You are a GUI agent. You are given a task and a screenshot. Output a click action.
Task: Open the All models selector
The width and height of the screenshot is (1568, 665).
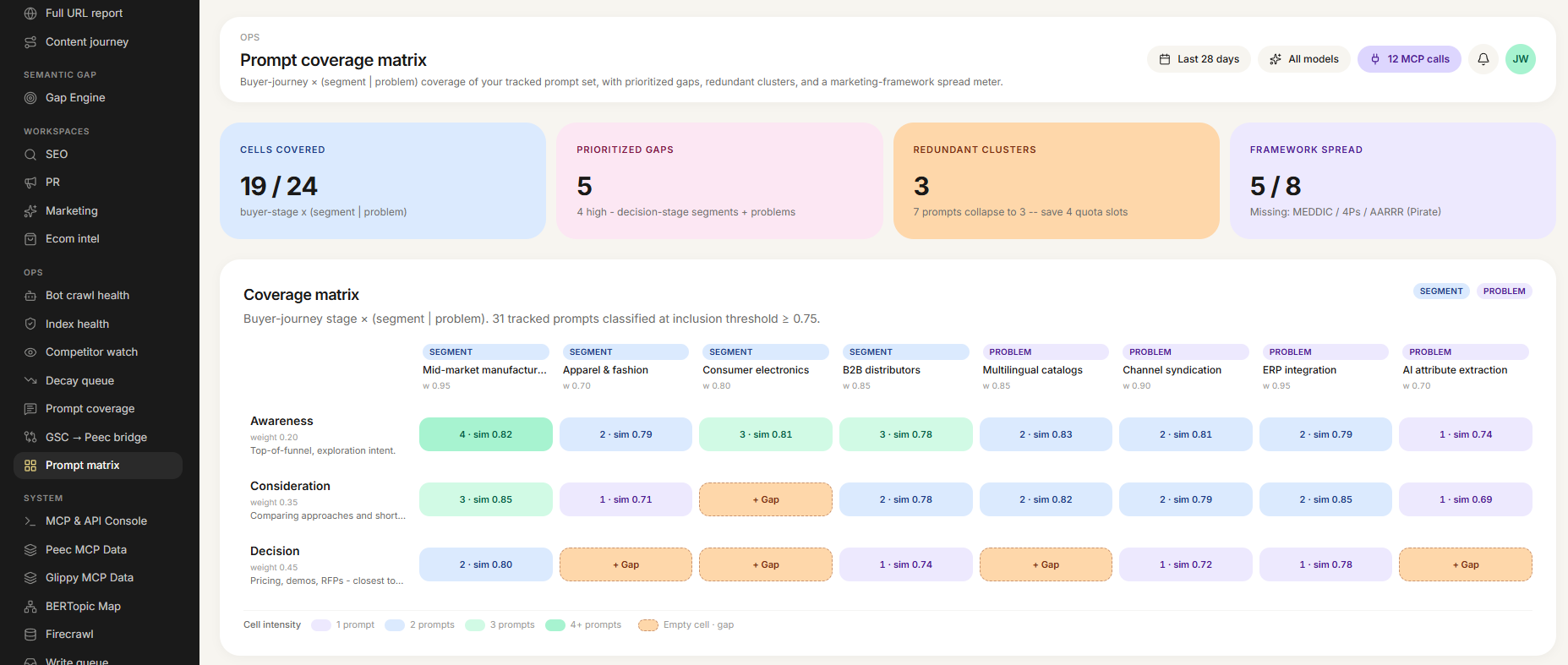[x=1303, y=59]
